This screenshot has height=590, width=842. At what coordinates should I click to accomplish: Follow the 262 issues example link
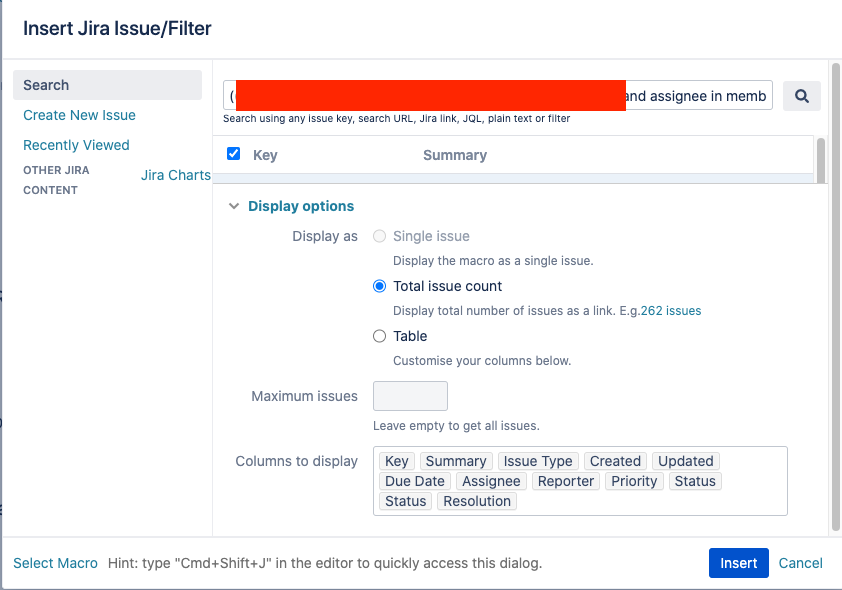[x=671, y=311]
